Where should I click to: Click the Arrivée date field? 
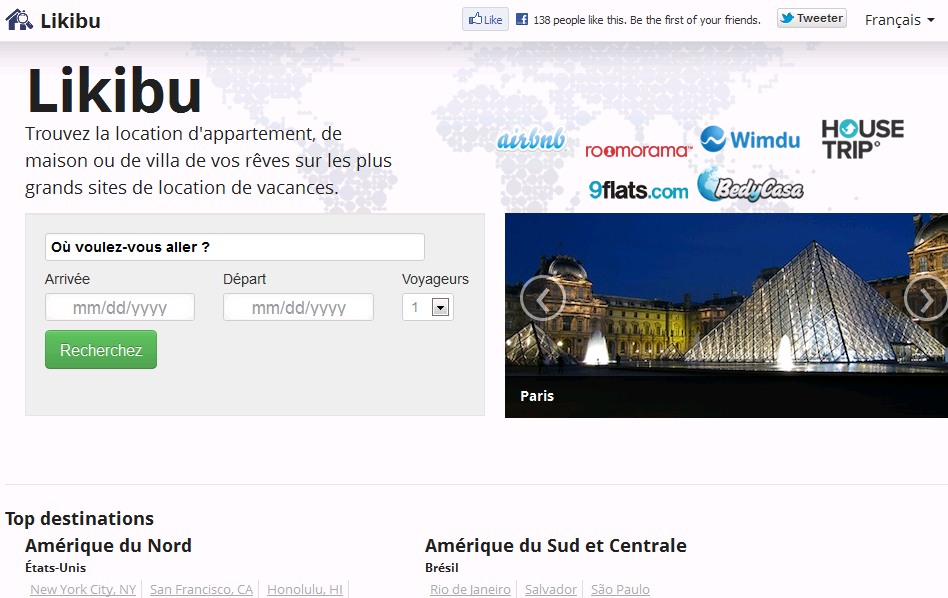pos(120,307)
